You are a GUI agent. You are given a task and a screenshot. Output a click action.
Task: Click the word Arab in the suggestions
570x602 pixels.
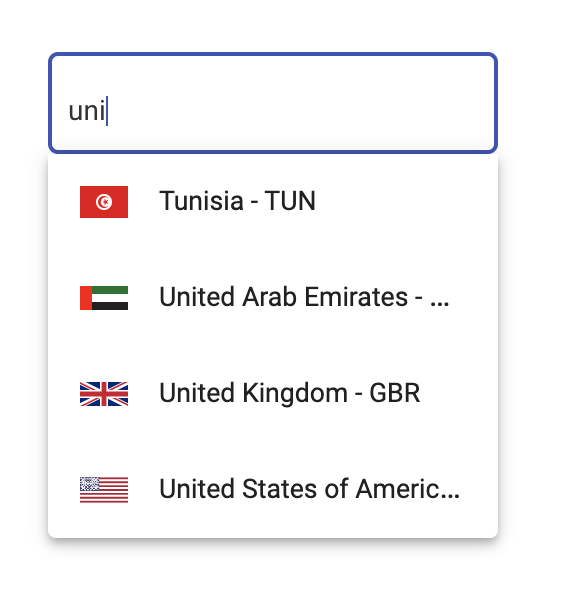pos(269,297)
